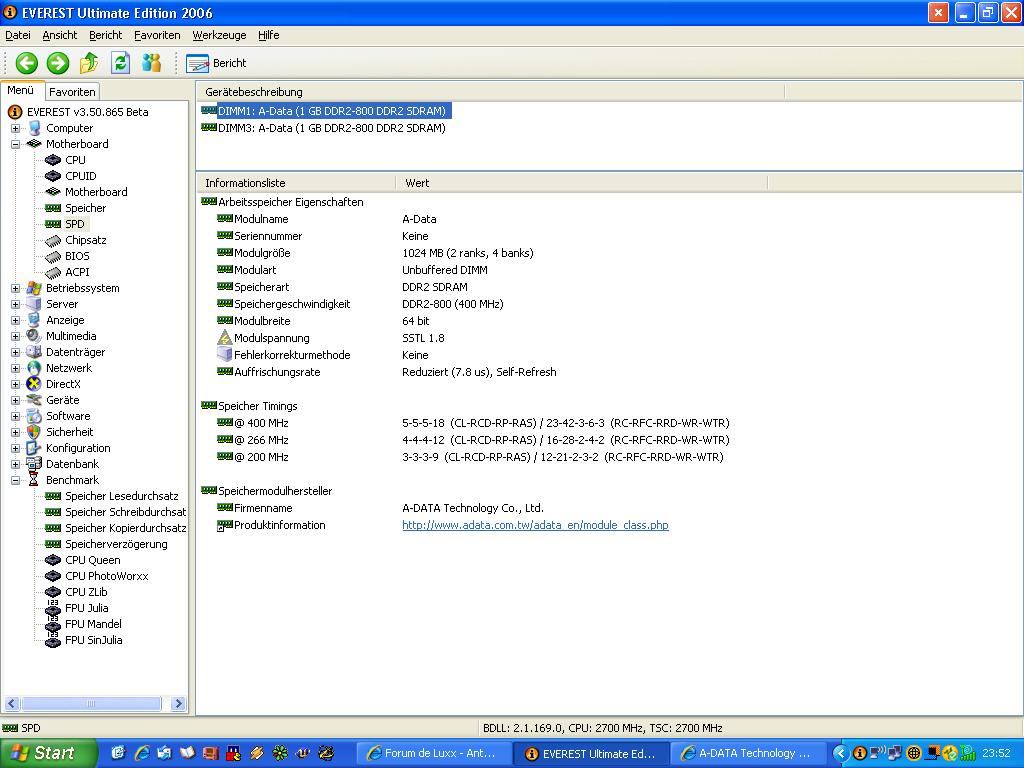The image size is (1024, 768).
Task: Select Speicher Kopierdurchsatz benchmark
Action: point(125,528)
